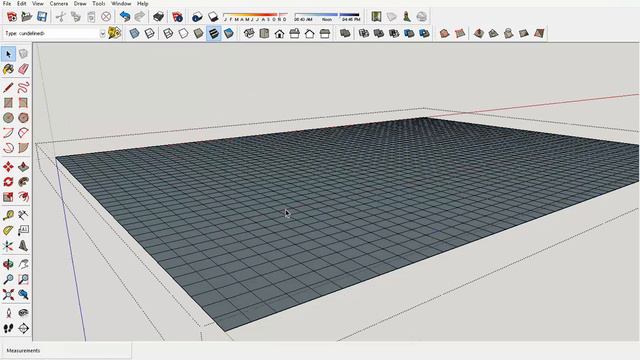Open the View menu
This screenshot has height=360, width=640.
pos(38,3)
